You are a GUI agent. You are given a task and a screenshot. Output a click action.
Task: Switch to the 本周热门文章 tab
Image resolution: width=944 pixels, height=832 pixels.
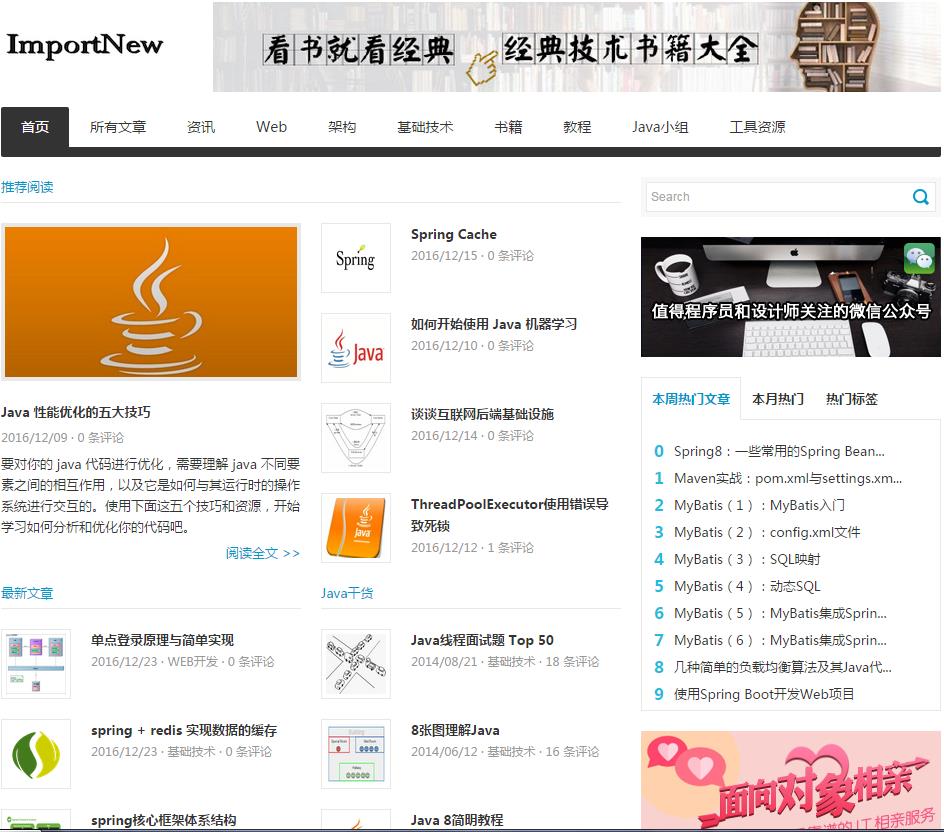pos(691,399)
